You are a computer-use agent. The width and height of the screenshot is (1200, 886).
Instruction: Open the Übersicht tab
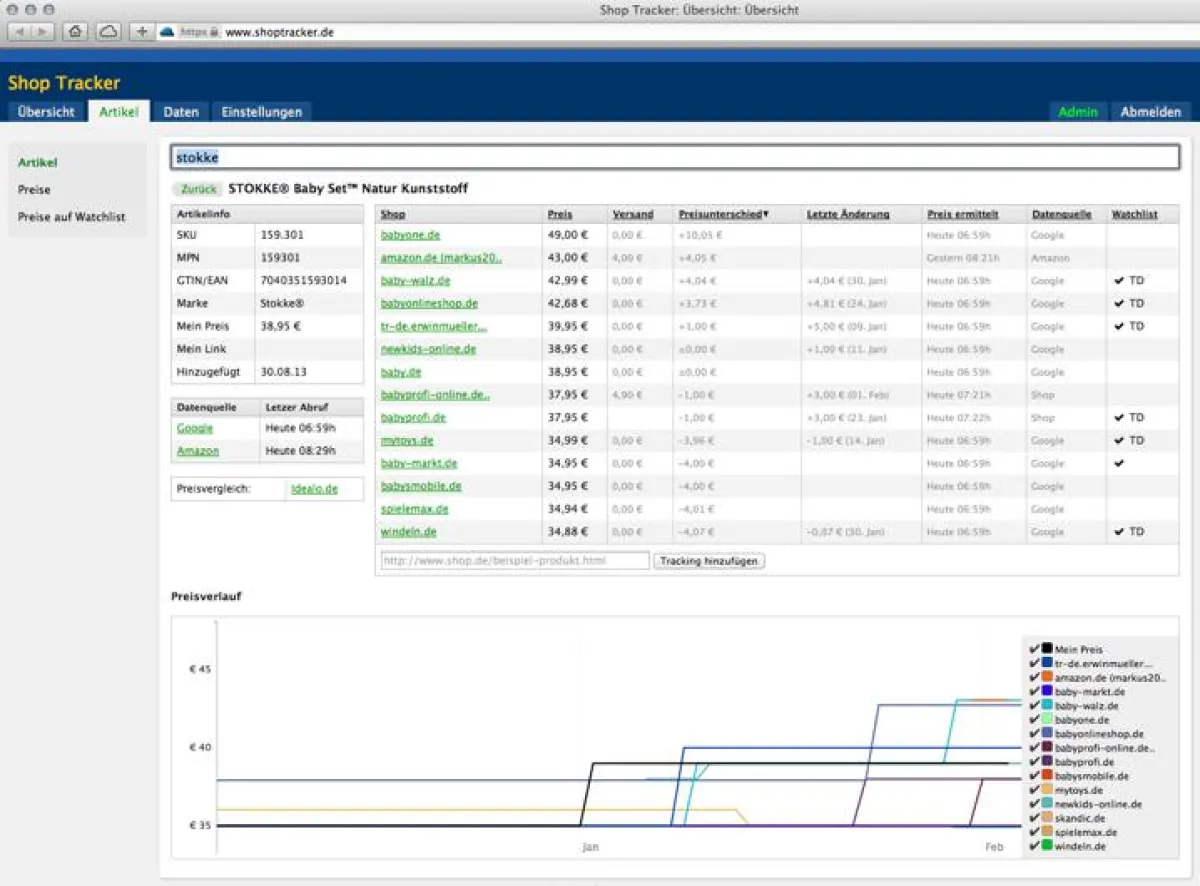46,112
